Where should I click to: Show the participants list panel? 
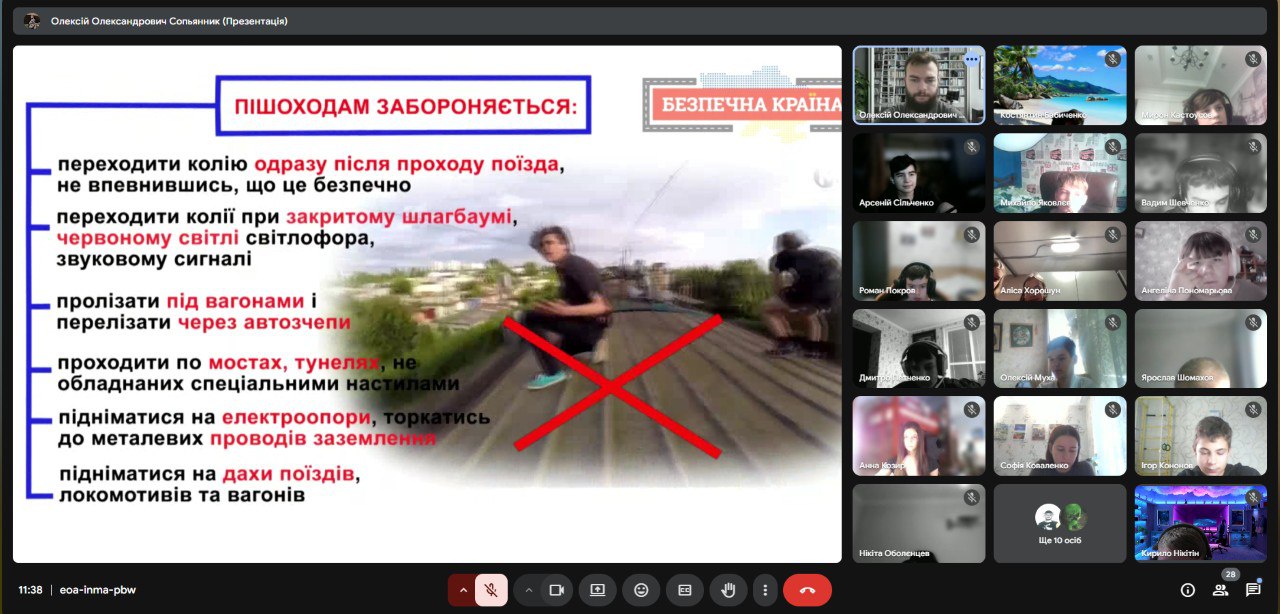click(x=1220, y=590)
